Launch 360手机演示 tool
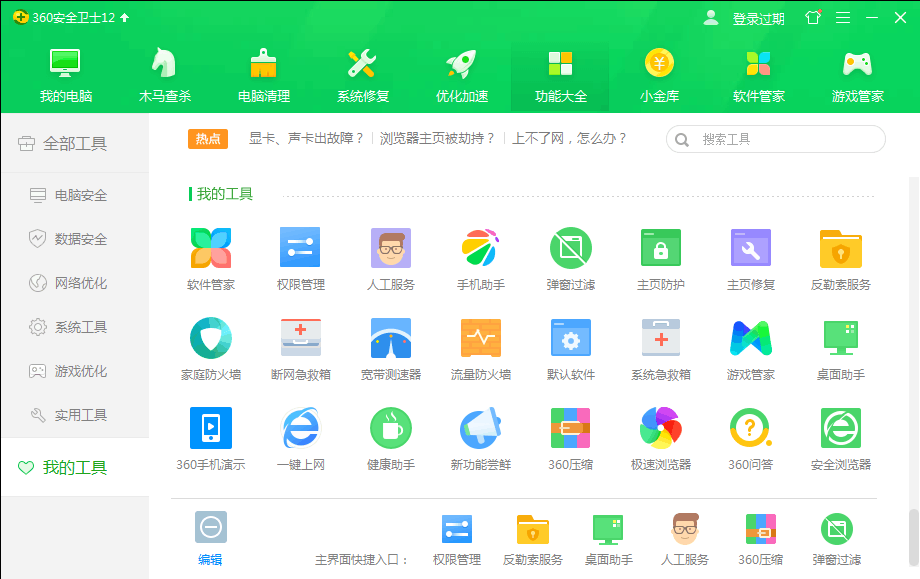The height and width of the screenshot is (579, 920). [x=211, y=428]
